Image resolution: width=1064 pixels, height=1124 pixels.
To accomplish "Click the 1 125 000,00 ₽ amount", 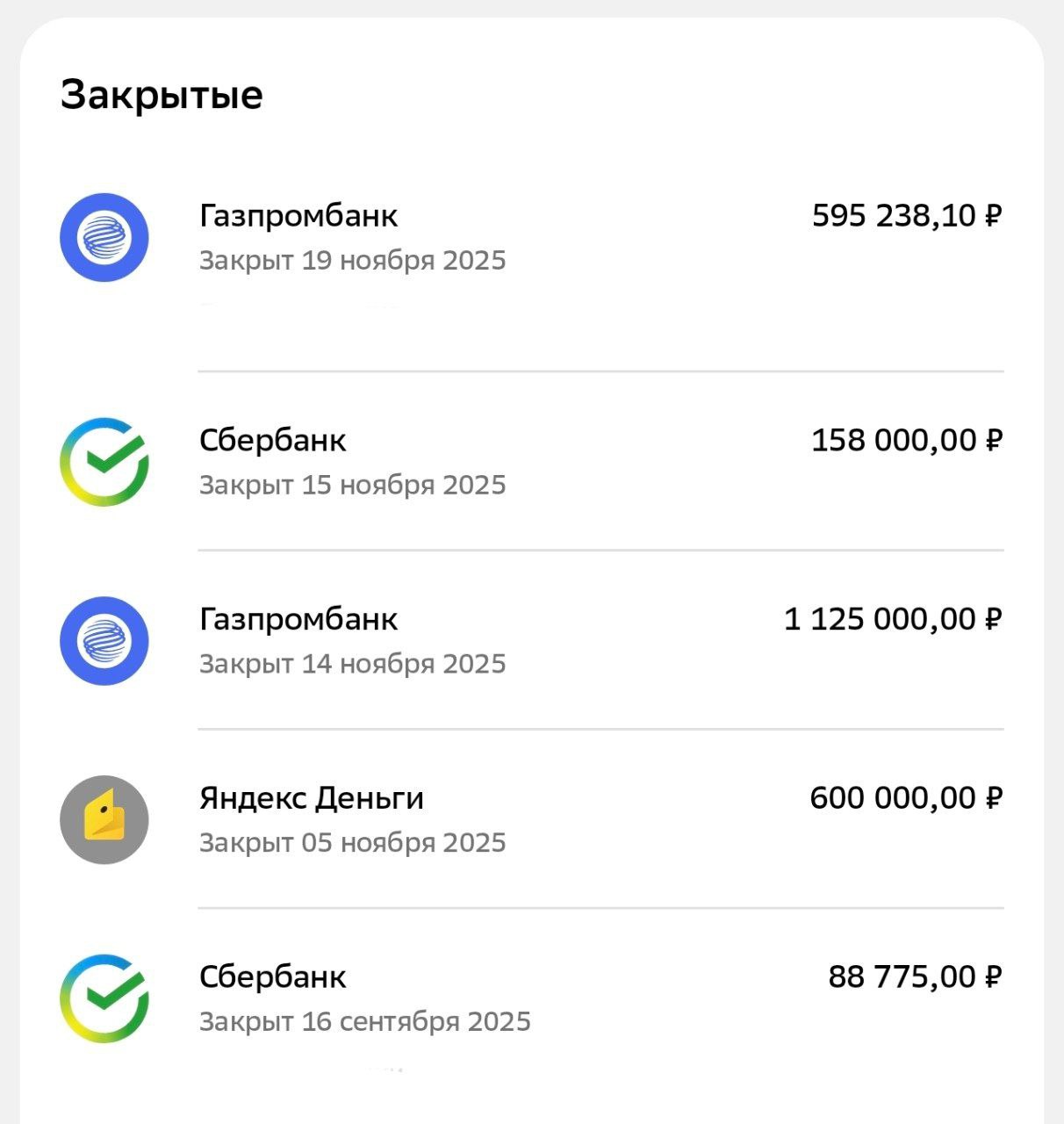I will (x=892, y=619).
